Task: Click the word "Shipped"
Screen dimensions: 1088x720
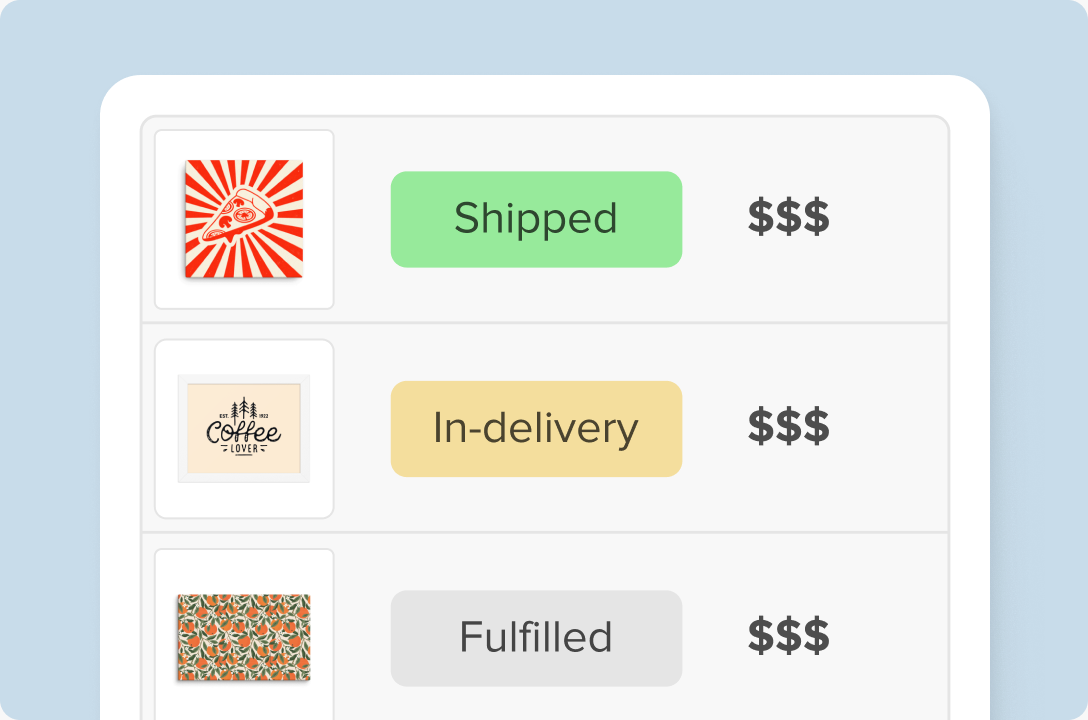Action: (536, 219)
